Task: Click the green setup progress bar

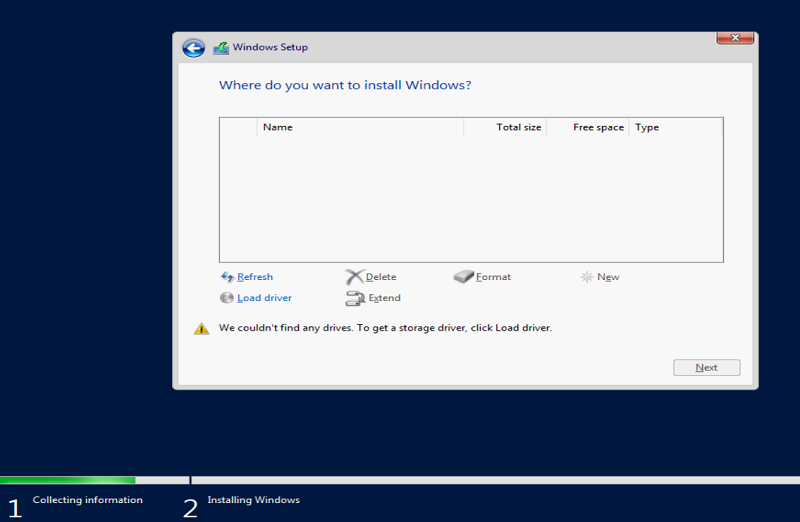Action: click(x=67, y=480)
